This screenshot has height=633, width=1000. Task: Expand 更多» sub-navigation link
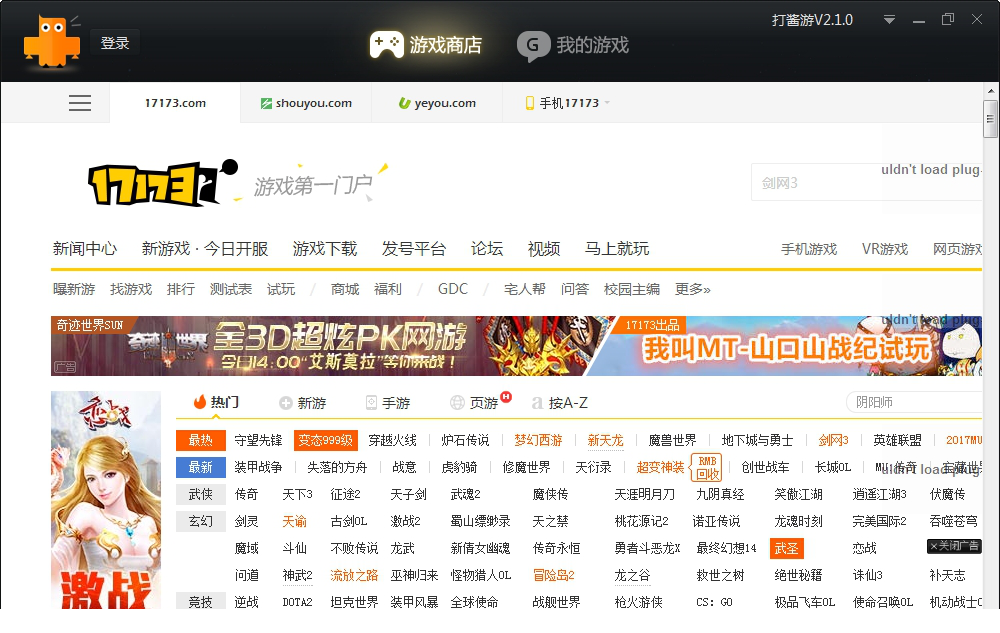(x=693, y=289)
